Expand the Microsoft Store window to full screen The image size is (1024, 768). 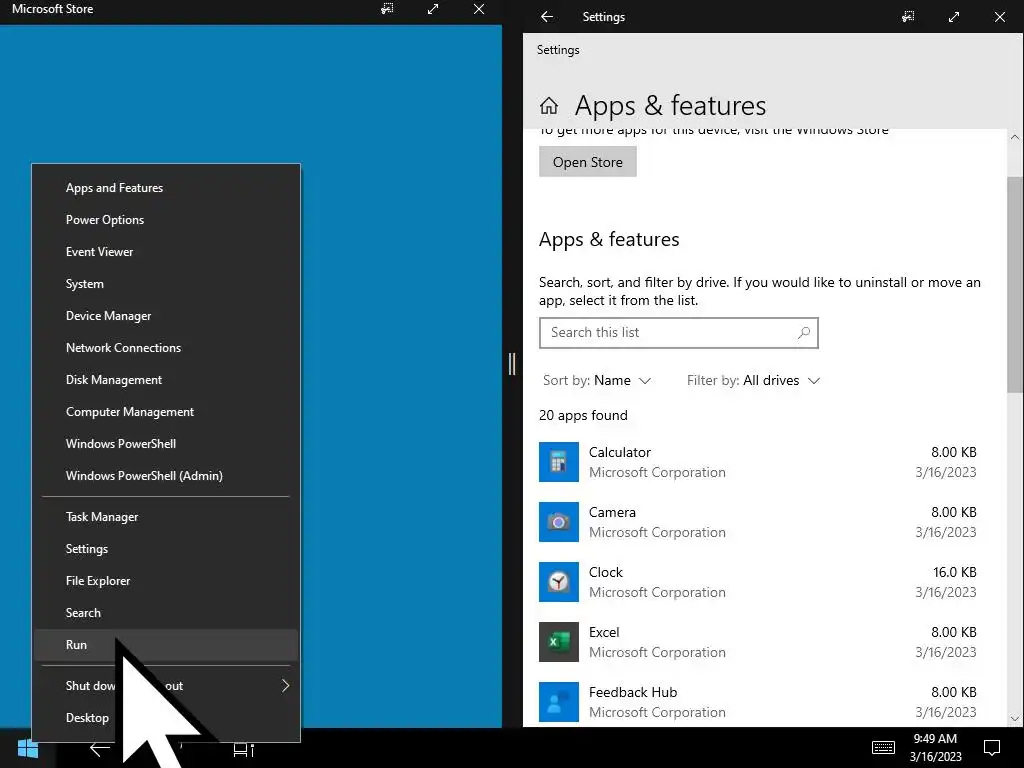(432, 9)
